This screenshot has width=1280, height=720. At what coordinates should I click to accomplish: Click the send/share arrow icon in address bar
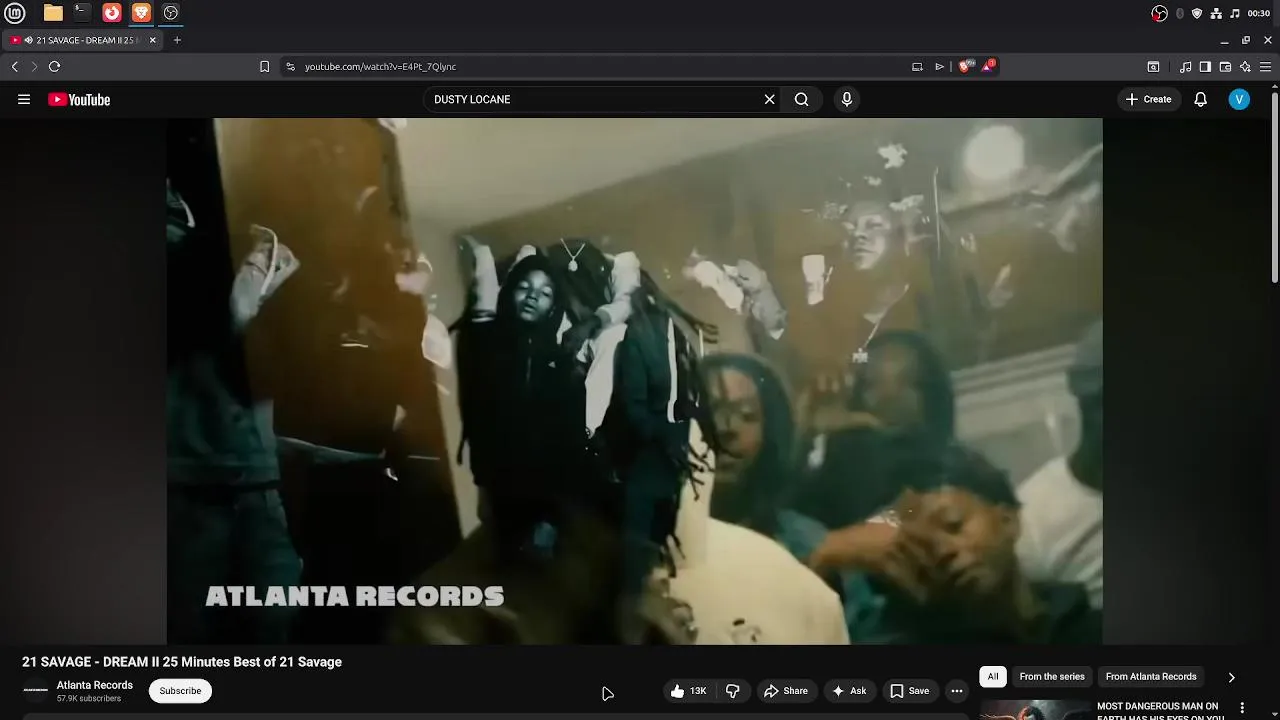coord(939,66)
